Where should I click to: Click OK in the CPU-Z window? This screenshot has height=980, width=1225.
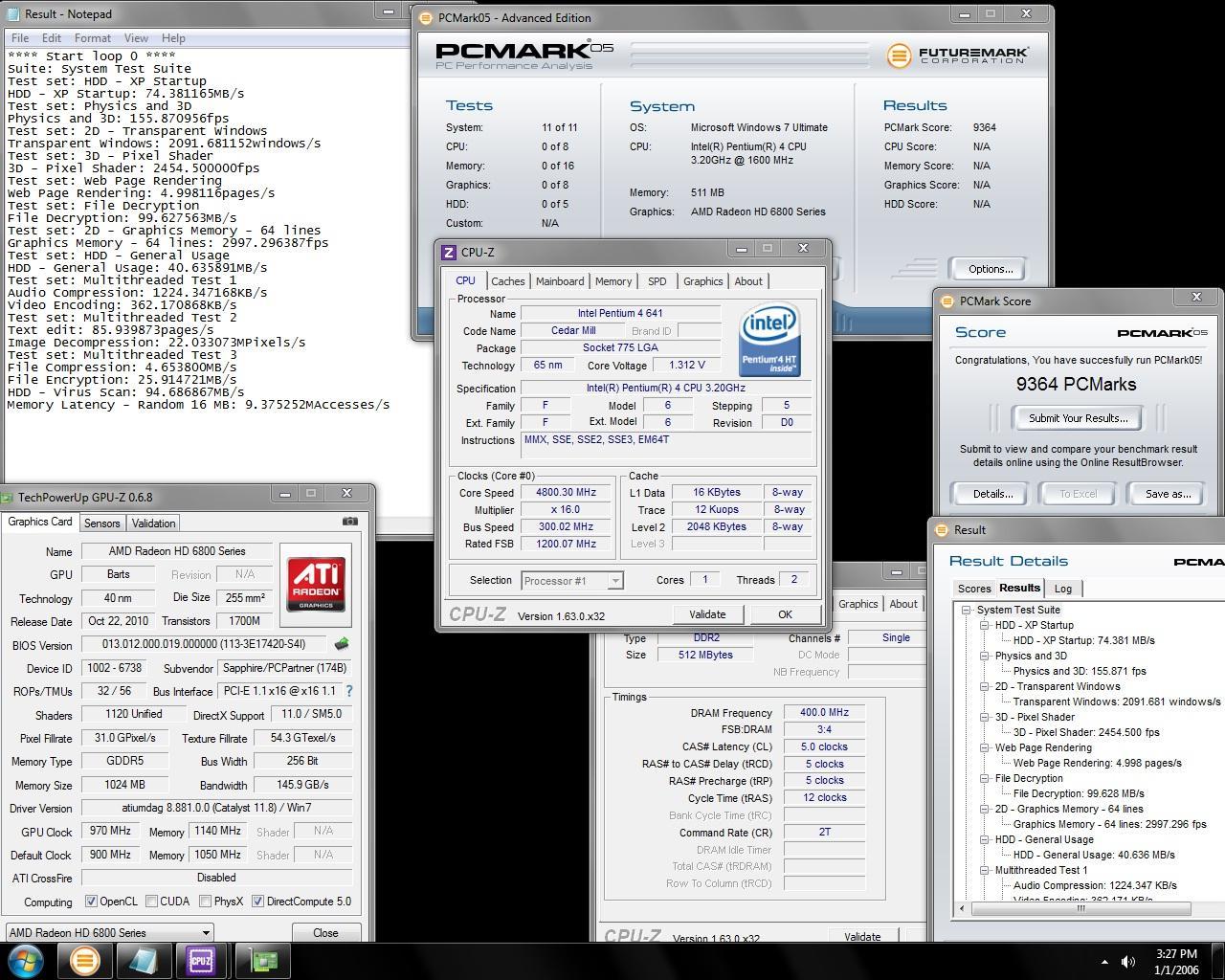[785, 614]
